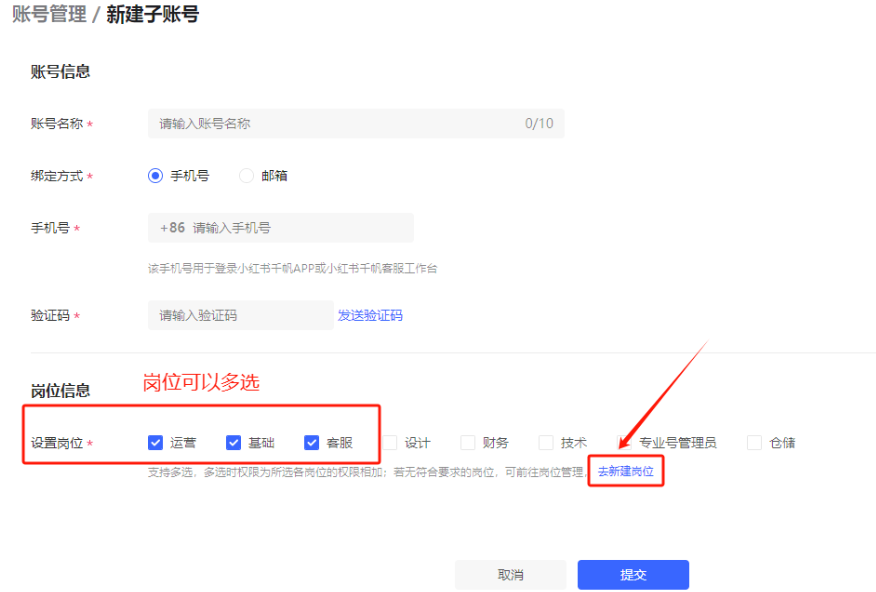Screen dimensions: 876x592
Task: Check the 技术 role checkbox
Action: click(x=546, y=443)
